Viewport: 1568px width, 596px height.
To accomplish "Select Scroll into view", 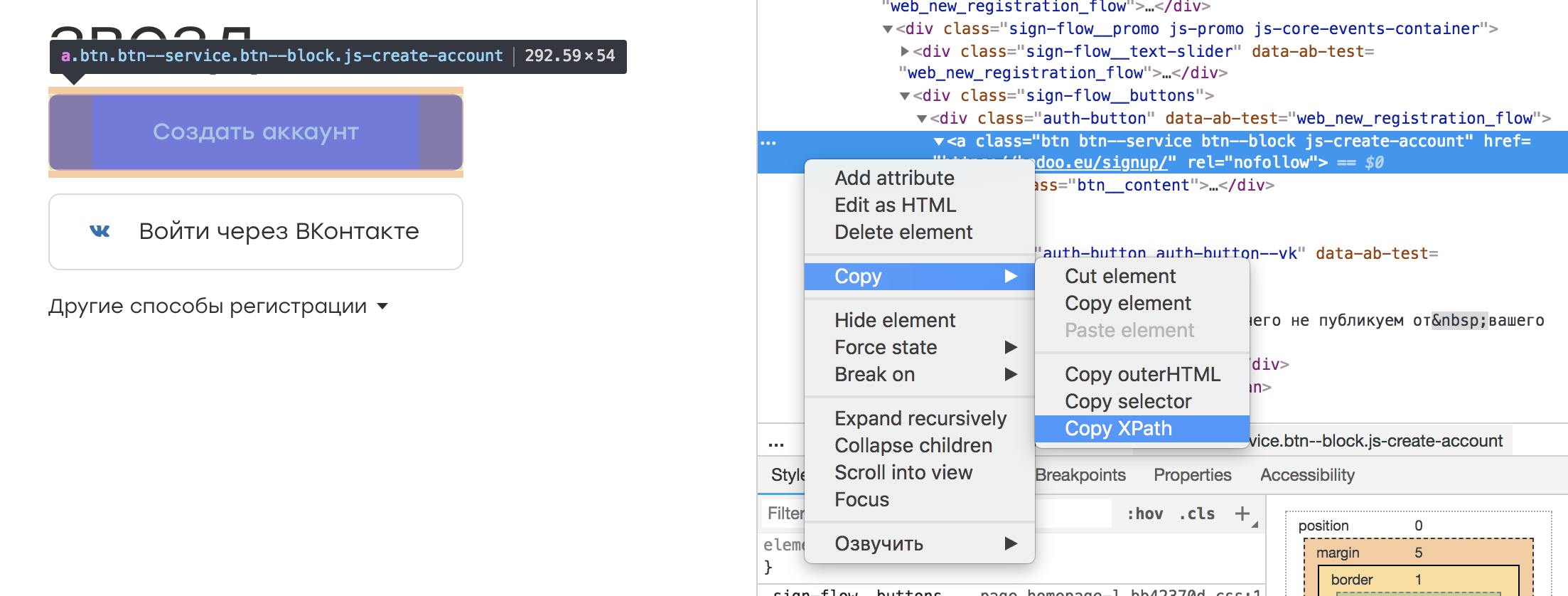I will pyautogui.click(x=919, y=472).
